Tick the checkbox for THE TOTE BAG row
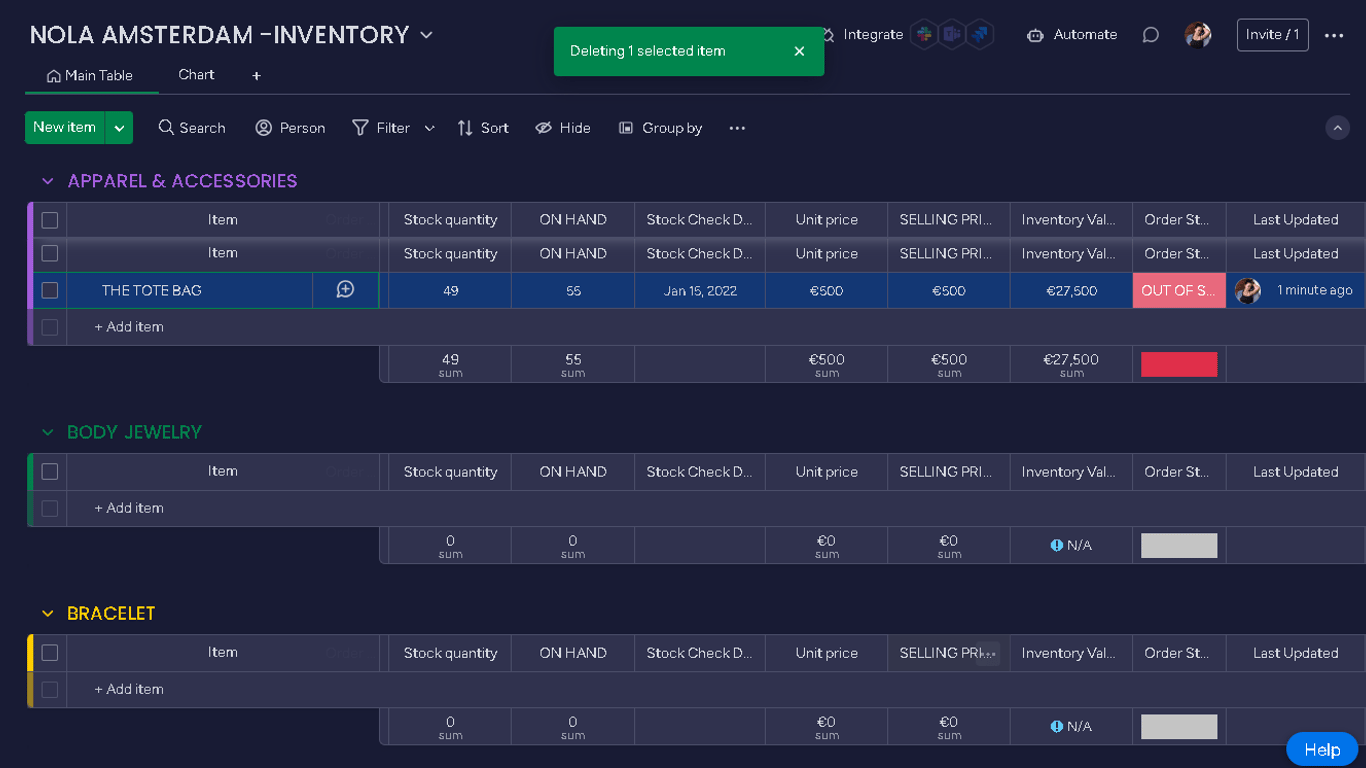This screenshot has width=1366, height=768. point(50,291)
